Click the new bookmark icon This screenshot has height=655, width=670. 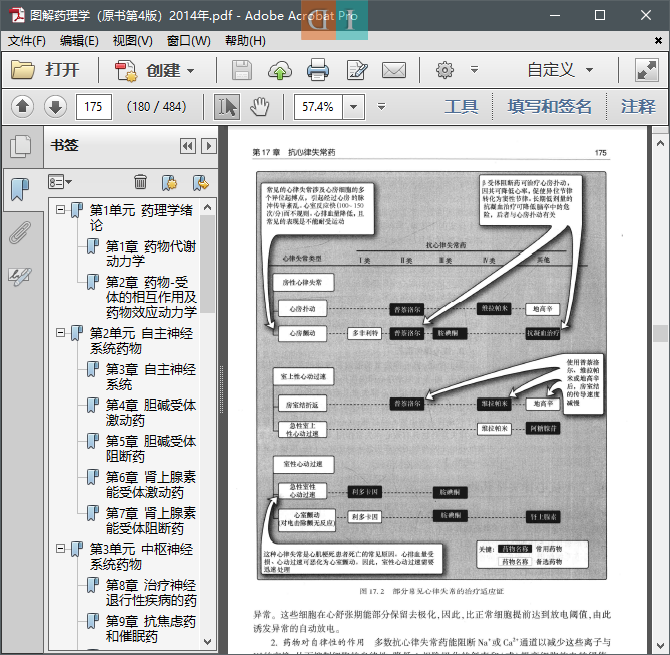(x=170, y=182)
